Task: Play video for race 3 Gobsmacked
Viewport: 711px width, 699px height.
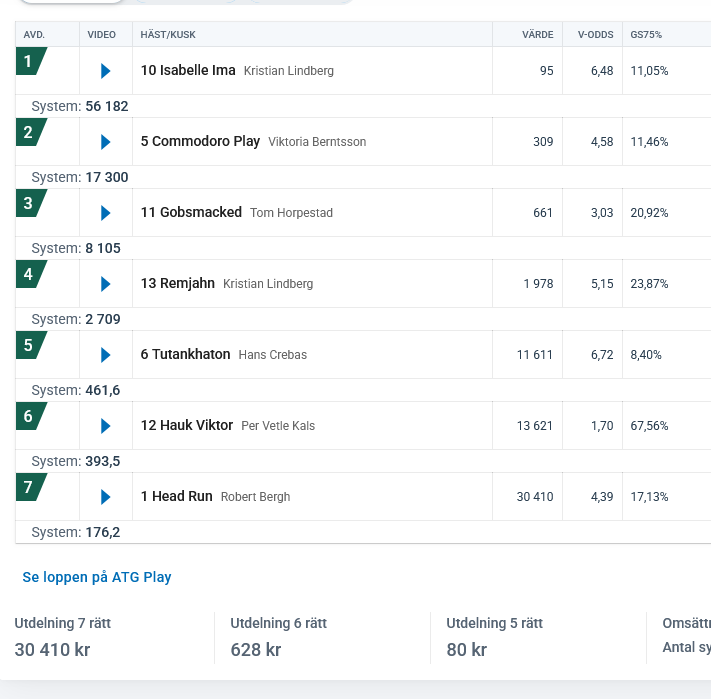Action: (106, 213)
